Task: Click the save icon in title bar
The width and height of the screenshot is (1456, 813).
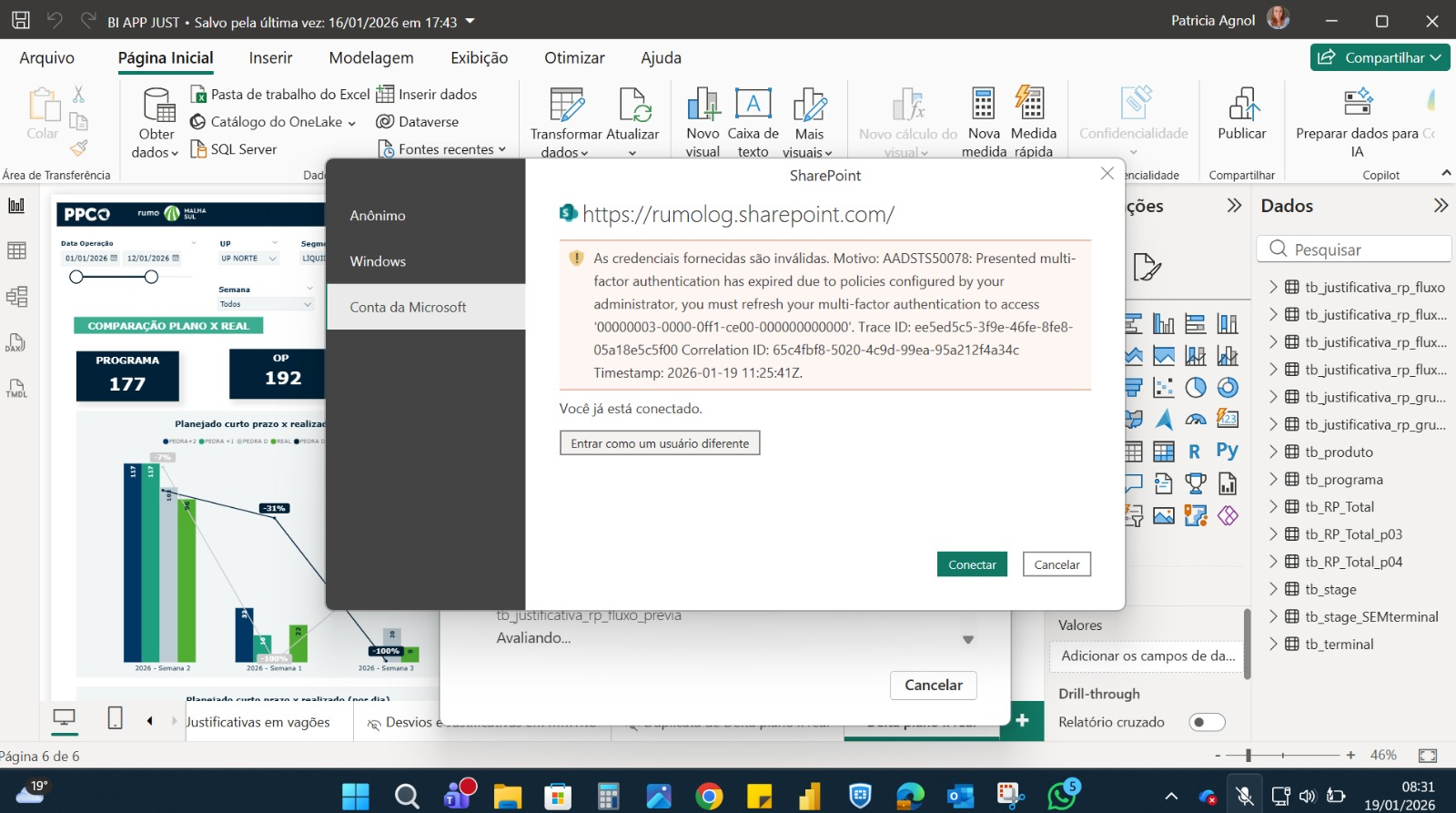Action: (20, 20)
